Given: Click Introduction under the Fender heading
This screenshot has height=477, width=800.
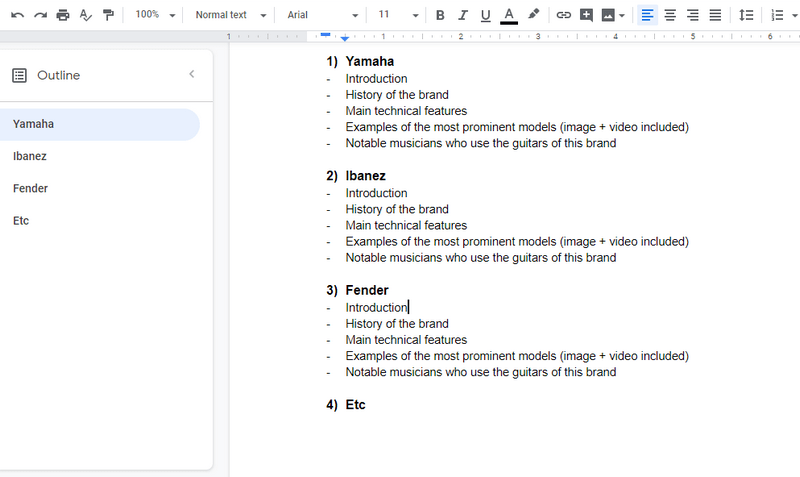Looking at the screenshot, I should [x=377, y=308].
